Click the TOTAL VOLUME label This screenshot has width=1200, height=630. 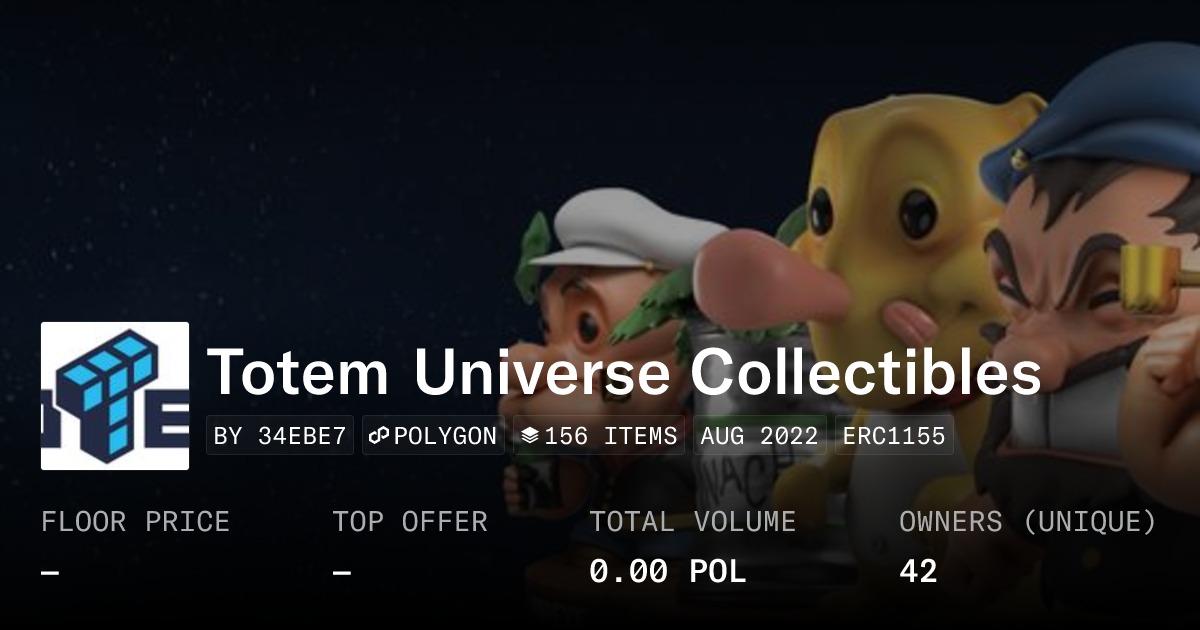pyautogui.click(x=692, y=522)
